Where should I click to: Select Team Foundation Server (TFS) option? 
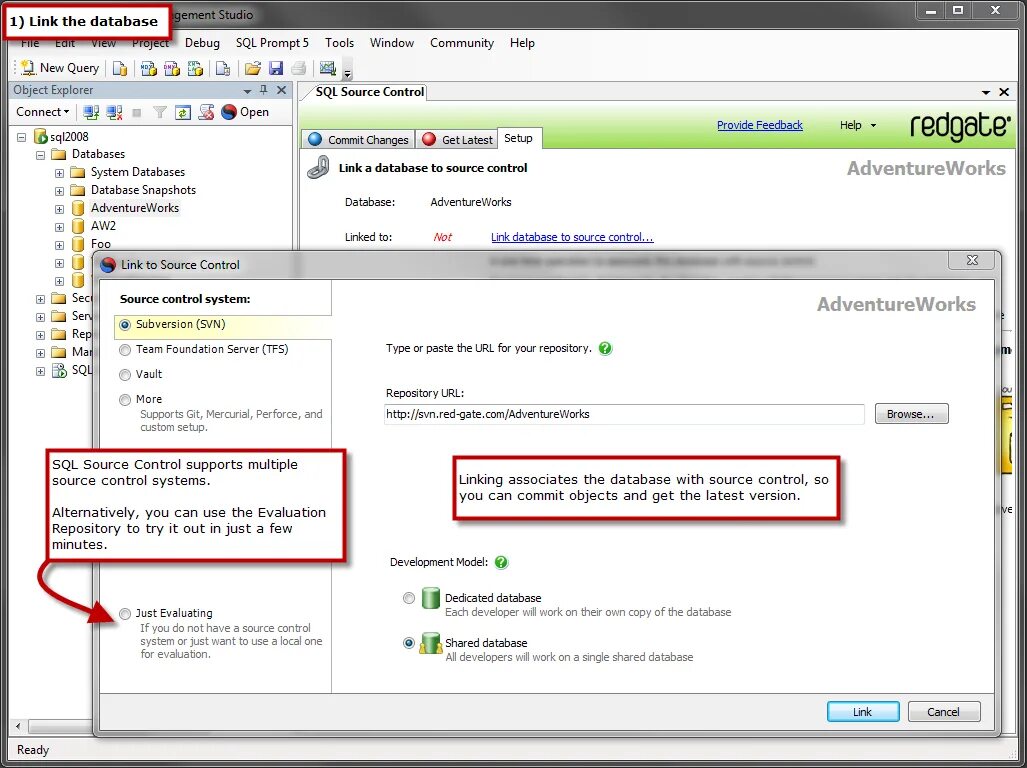[x=125, y=350]
